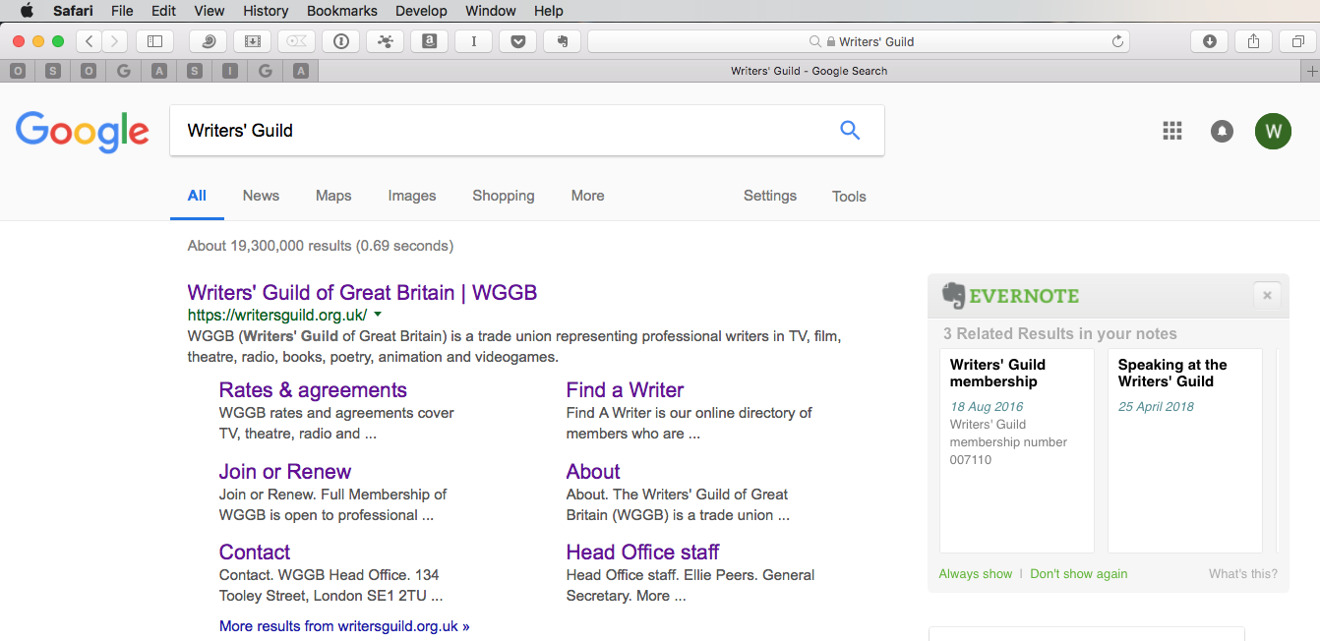
Task: Expand green arrow beside writersguild.org.uk URL
Action: pyautogui.click(x=378, y=315)
